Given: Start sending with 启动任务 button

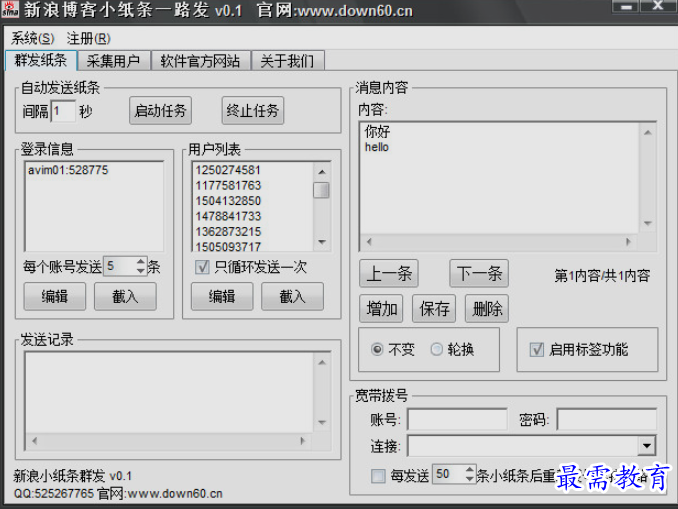Looking at the screenshot, I should pyautogui.click(x=160, y=111).
